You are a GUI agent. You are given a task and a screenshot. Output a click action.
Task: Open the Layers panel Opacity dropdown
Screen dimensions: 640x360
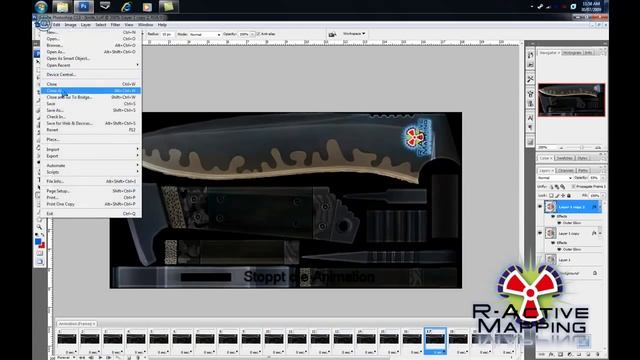603,178
